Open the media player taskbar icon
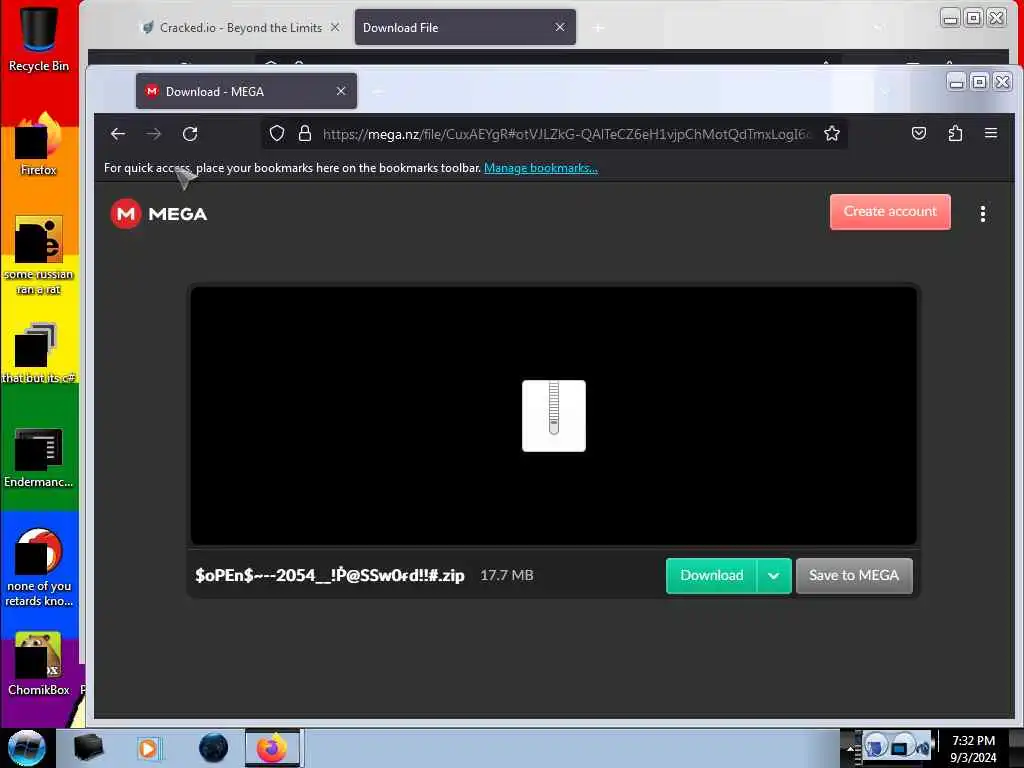This screenshot has width=1024, height=768. [149, 748]
